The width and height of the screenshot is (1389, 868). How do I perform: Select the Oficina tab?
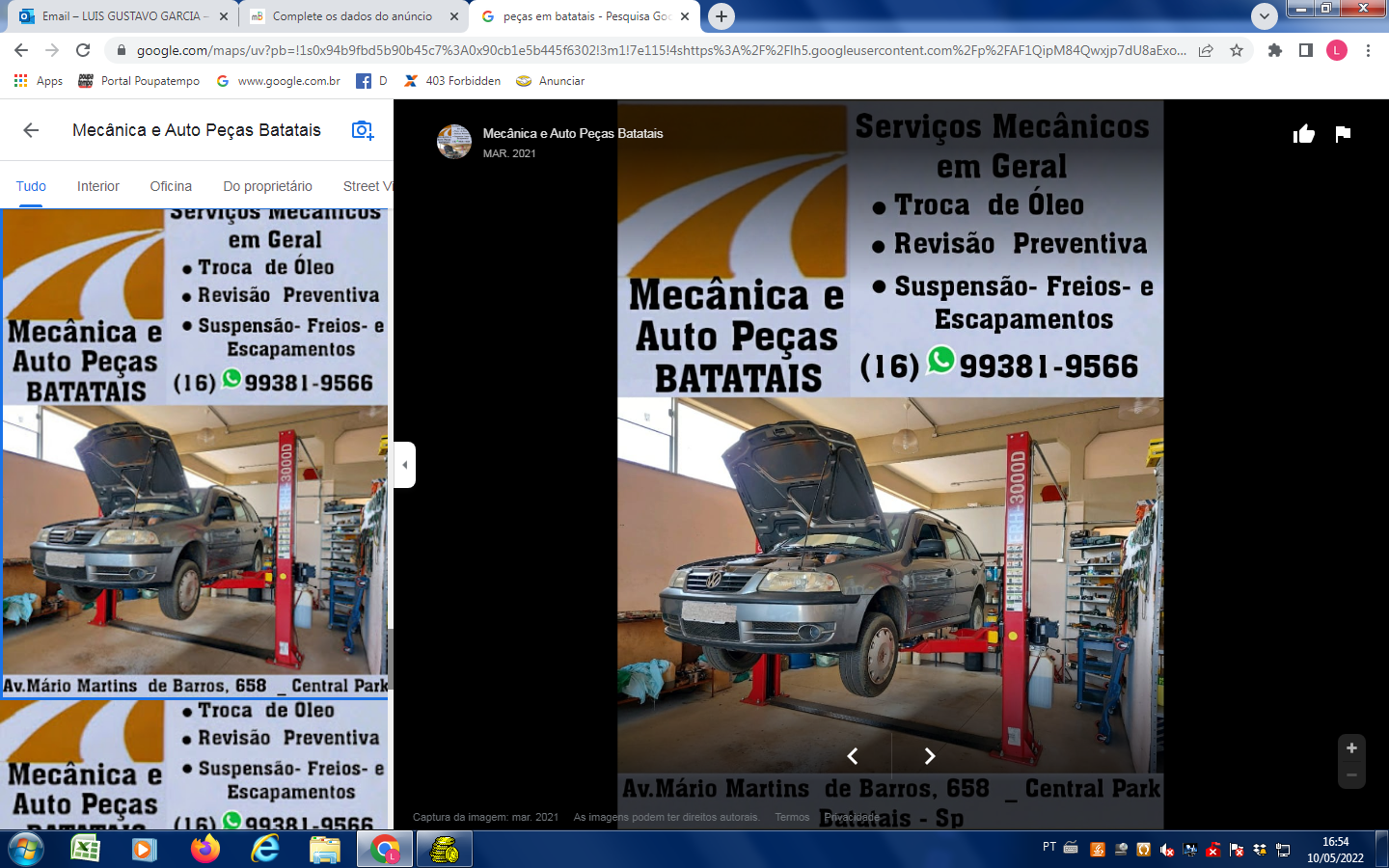click(x=171, y=186)
